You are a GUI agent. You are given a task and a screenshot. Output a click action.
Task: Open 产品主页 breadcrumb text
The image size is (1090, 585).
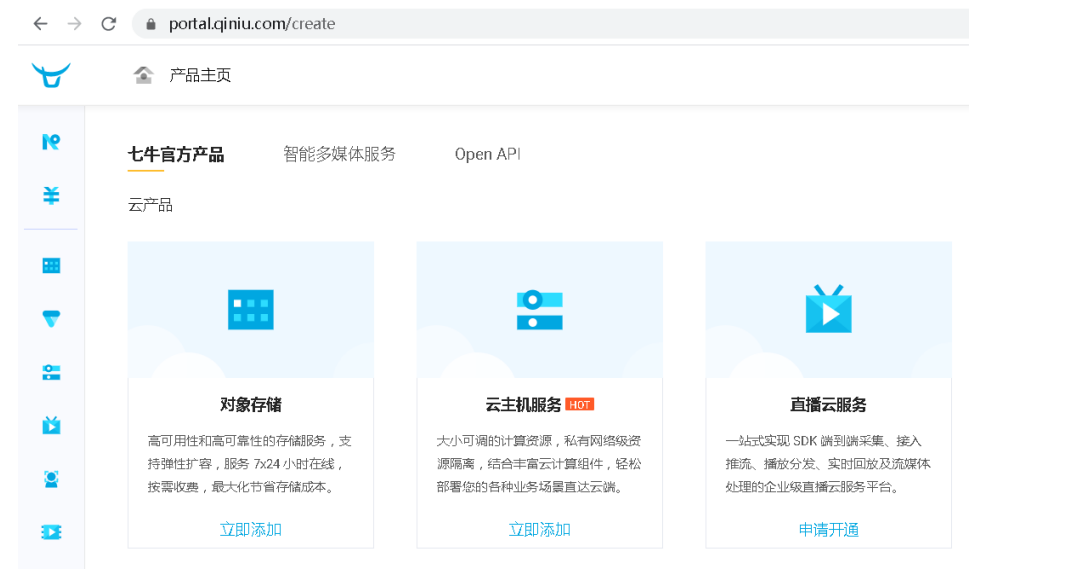click(x=200, y=75)
